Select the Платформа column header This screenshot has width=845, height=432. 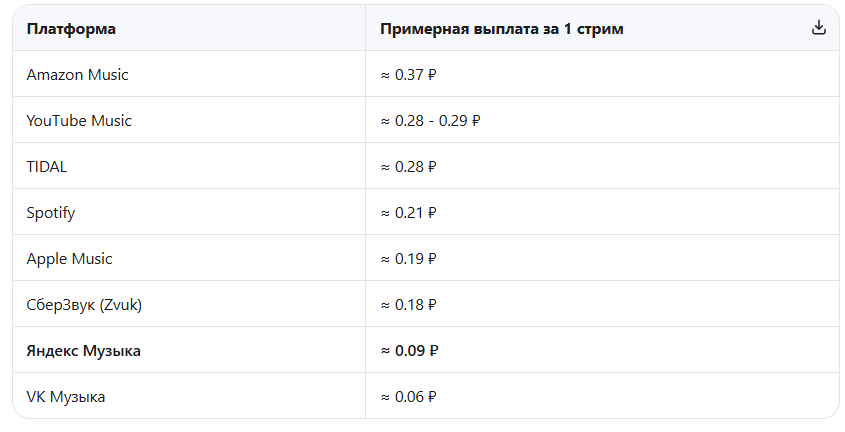tap(71, 29)
